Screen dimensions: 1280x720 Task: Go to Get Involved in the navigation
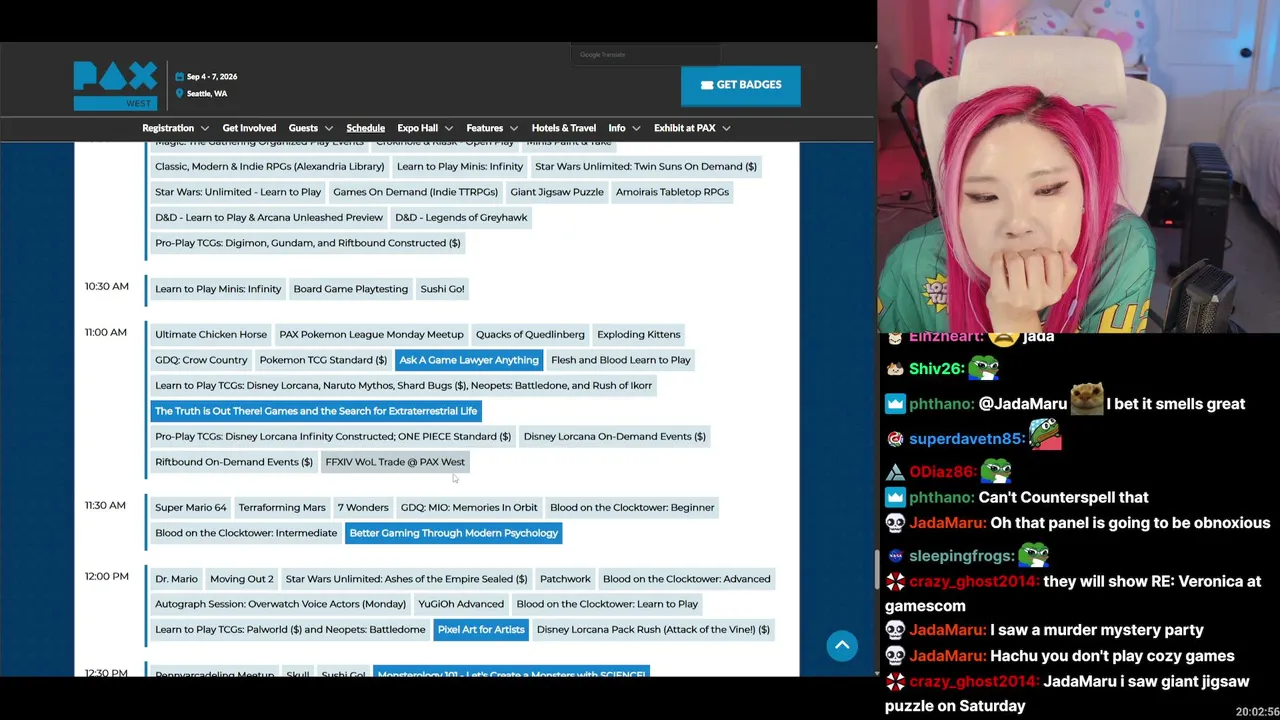pyautogui.click(x=249, y=128)
